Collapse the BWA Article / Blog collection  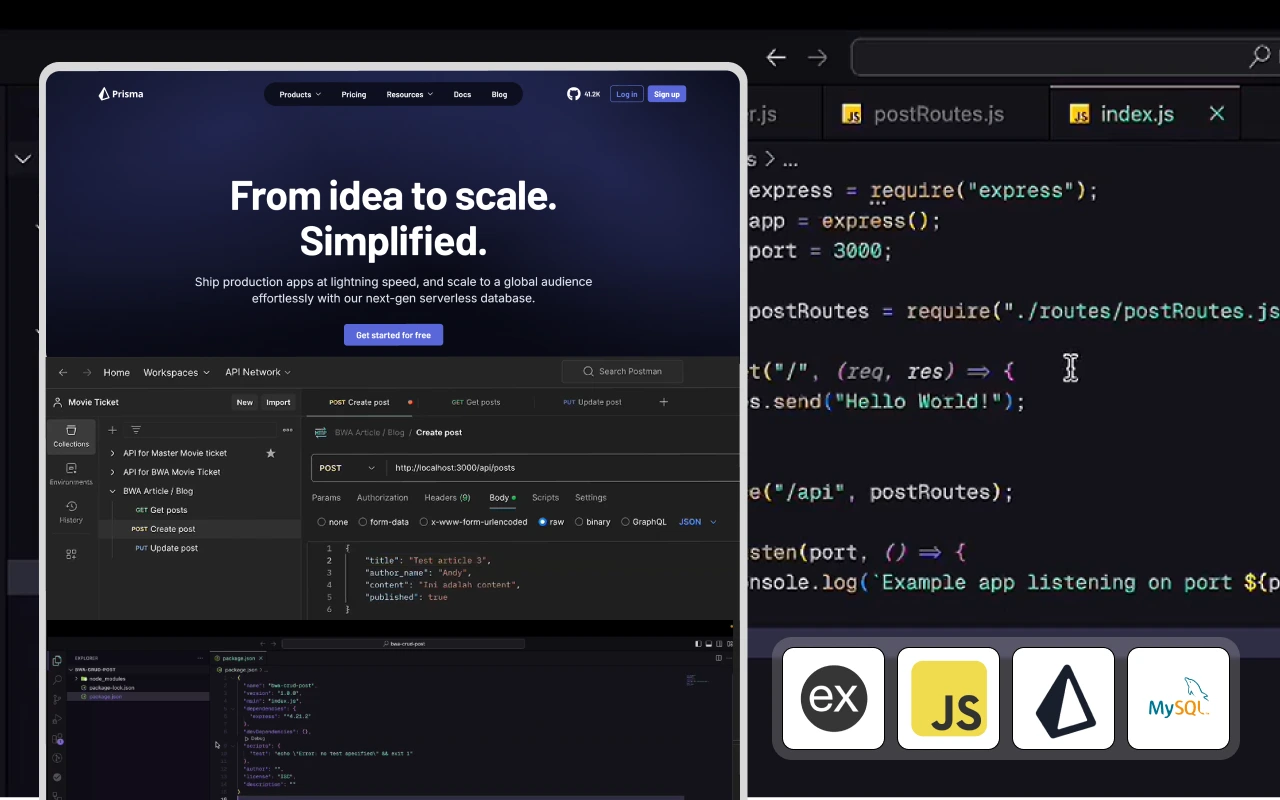tap(112, 491)
